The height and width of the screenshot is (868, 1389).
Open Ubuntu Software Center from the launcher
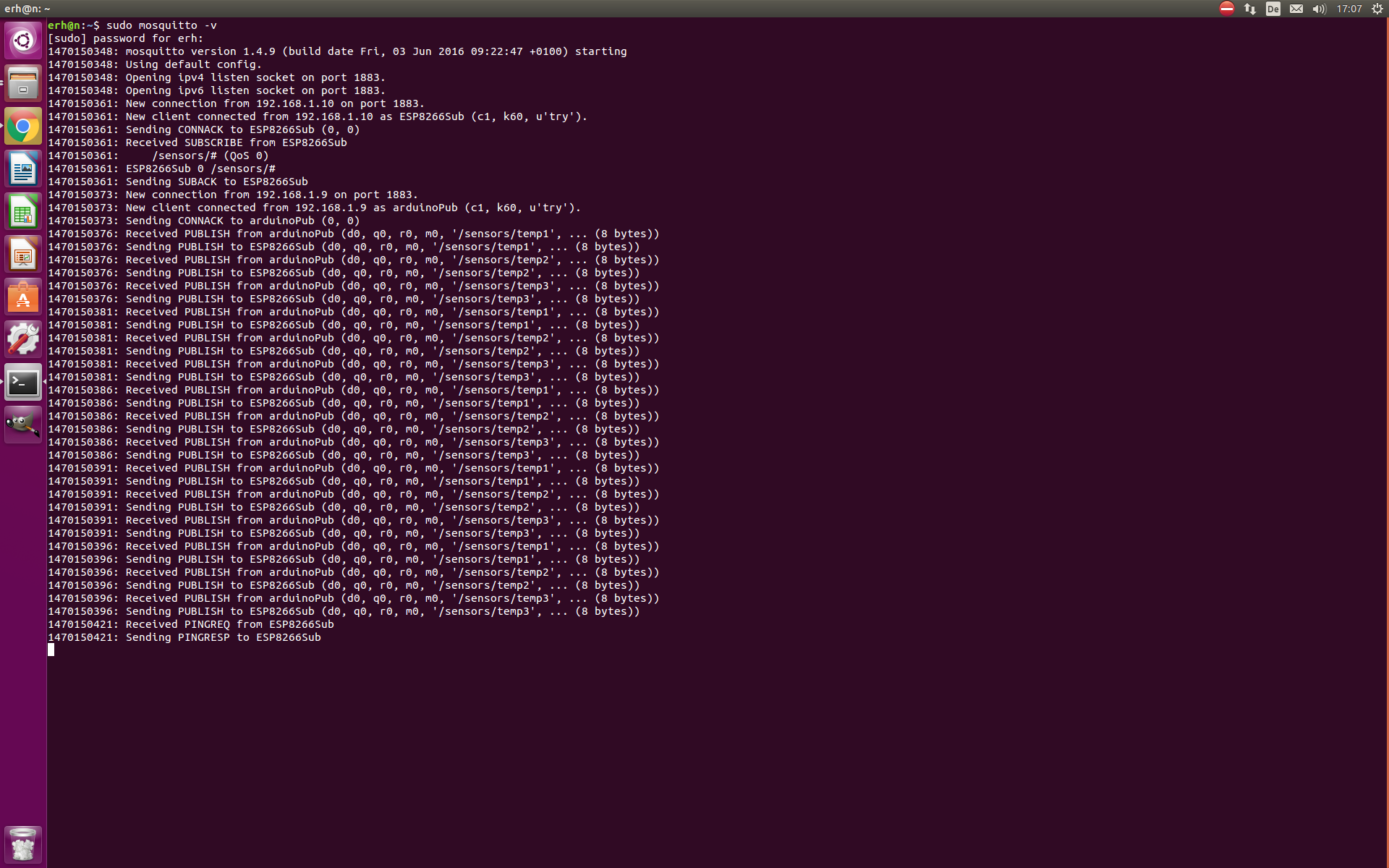tap(23, 297)
